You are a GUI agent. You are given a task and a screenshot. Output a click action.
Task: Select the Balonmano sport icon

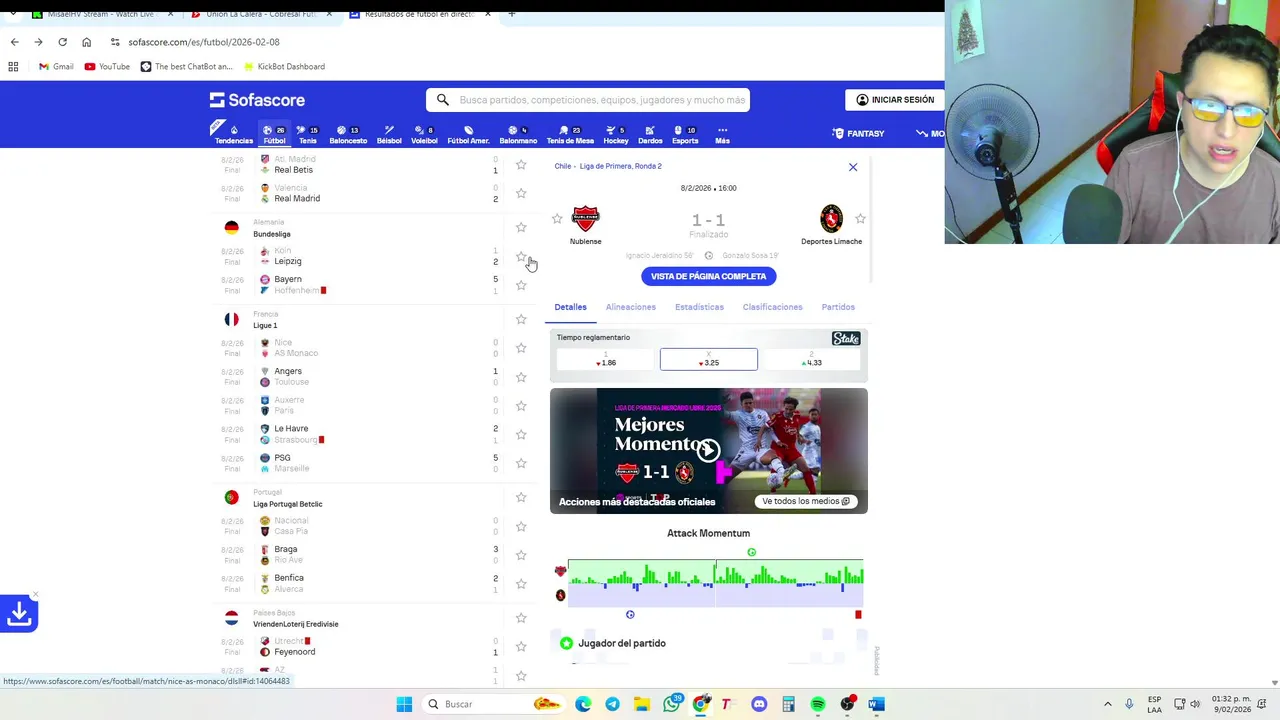[518, 134]
